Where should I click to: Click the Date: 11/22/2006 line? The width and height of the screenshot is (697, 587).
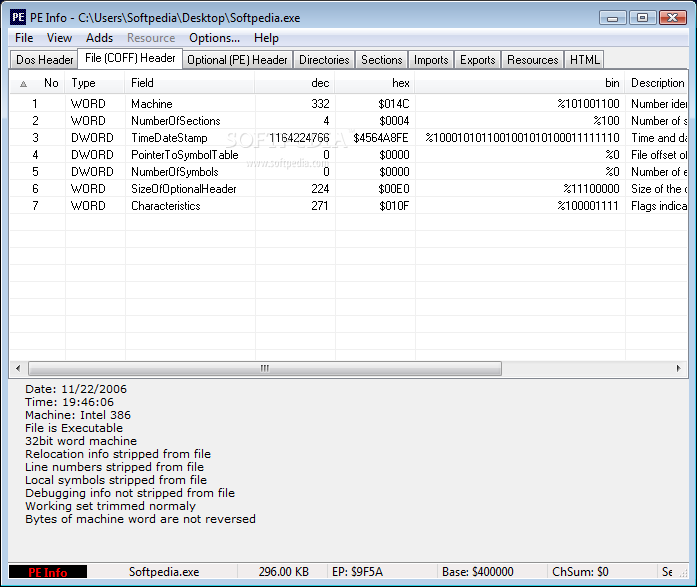coord(76,389)
